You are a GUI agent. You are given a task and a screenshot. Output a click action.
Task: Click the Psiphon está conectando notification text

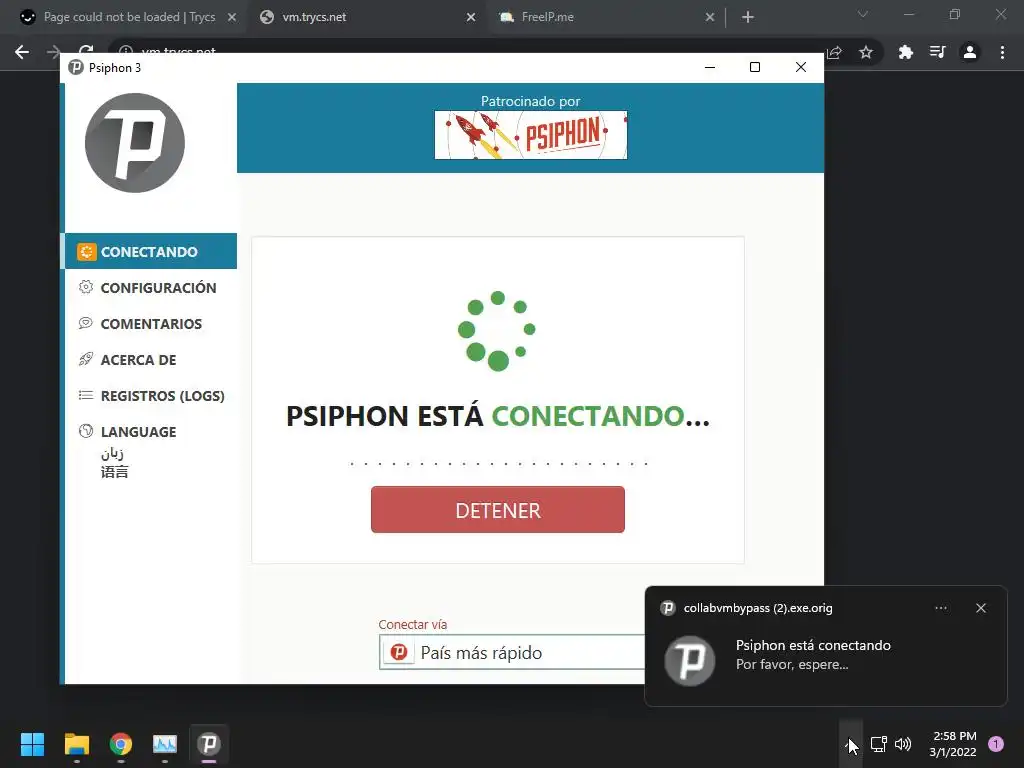[x=813, y=645]
